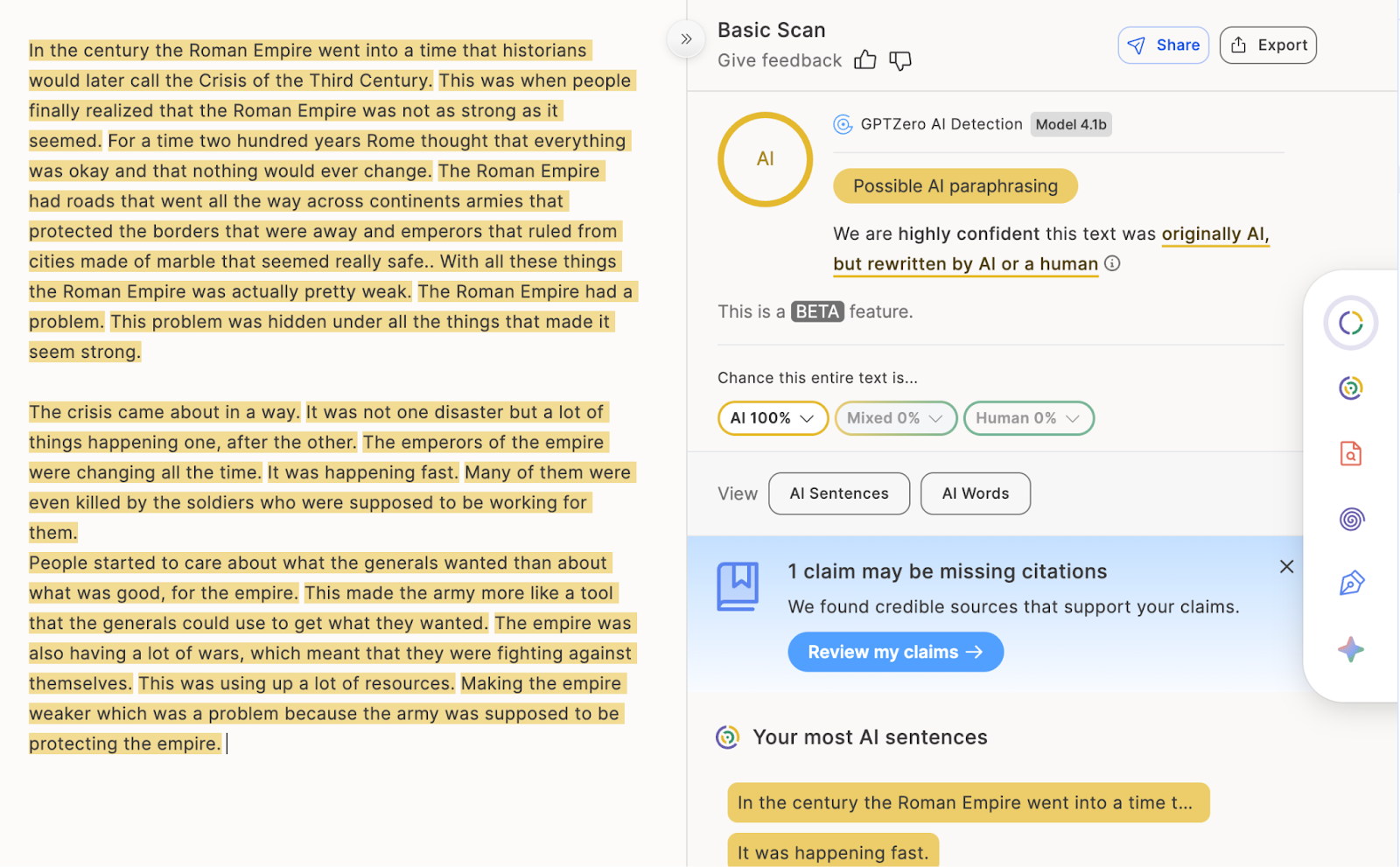Dismiss the missing citations banner
This screenshot has width=1400, height=867.
pos(1286,567)
